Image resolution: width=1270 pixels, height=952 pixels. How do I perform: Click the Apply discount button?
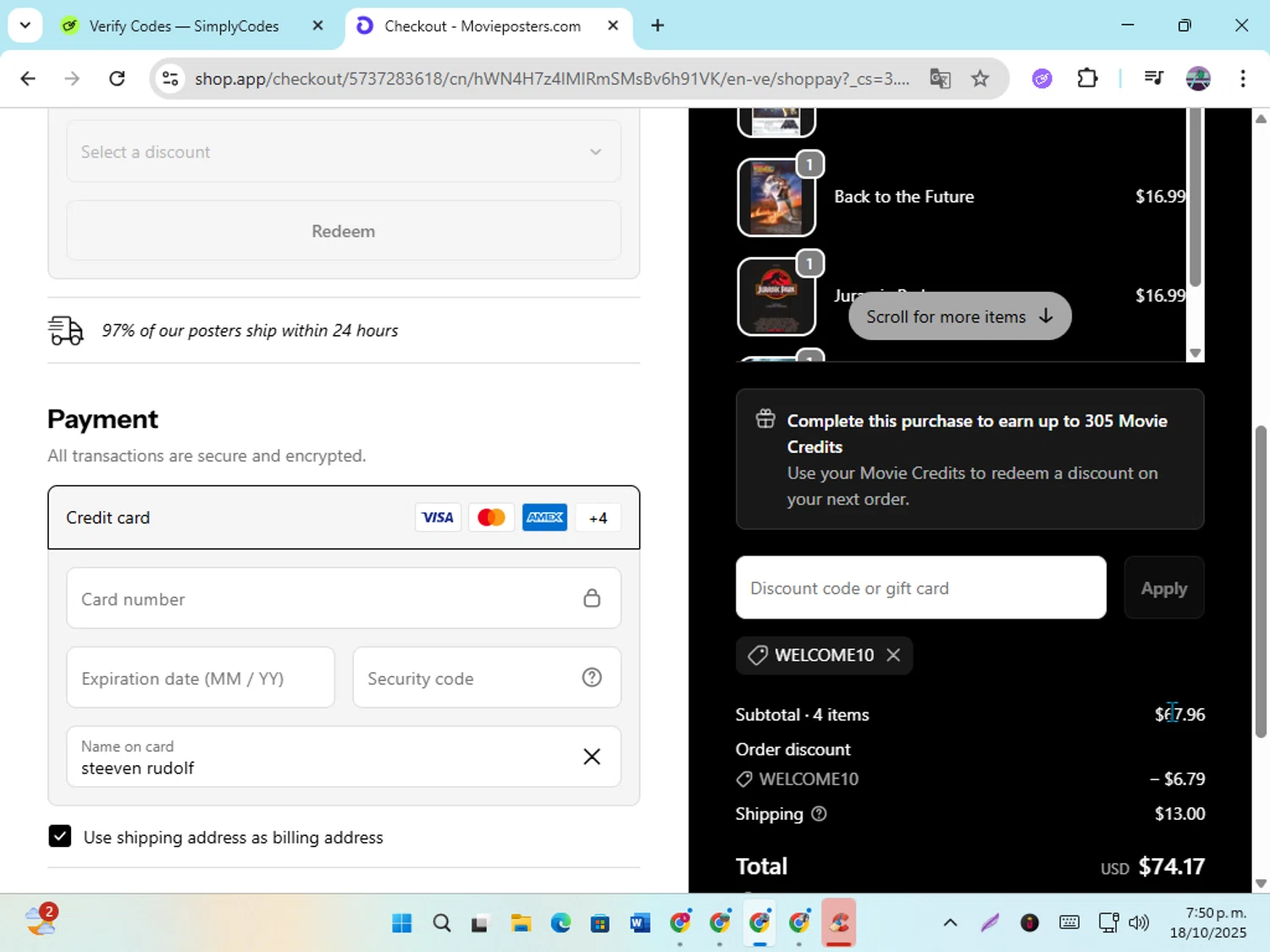[x=1164, y=588]
